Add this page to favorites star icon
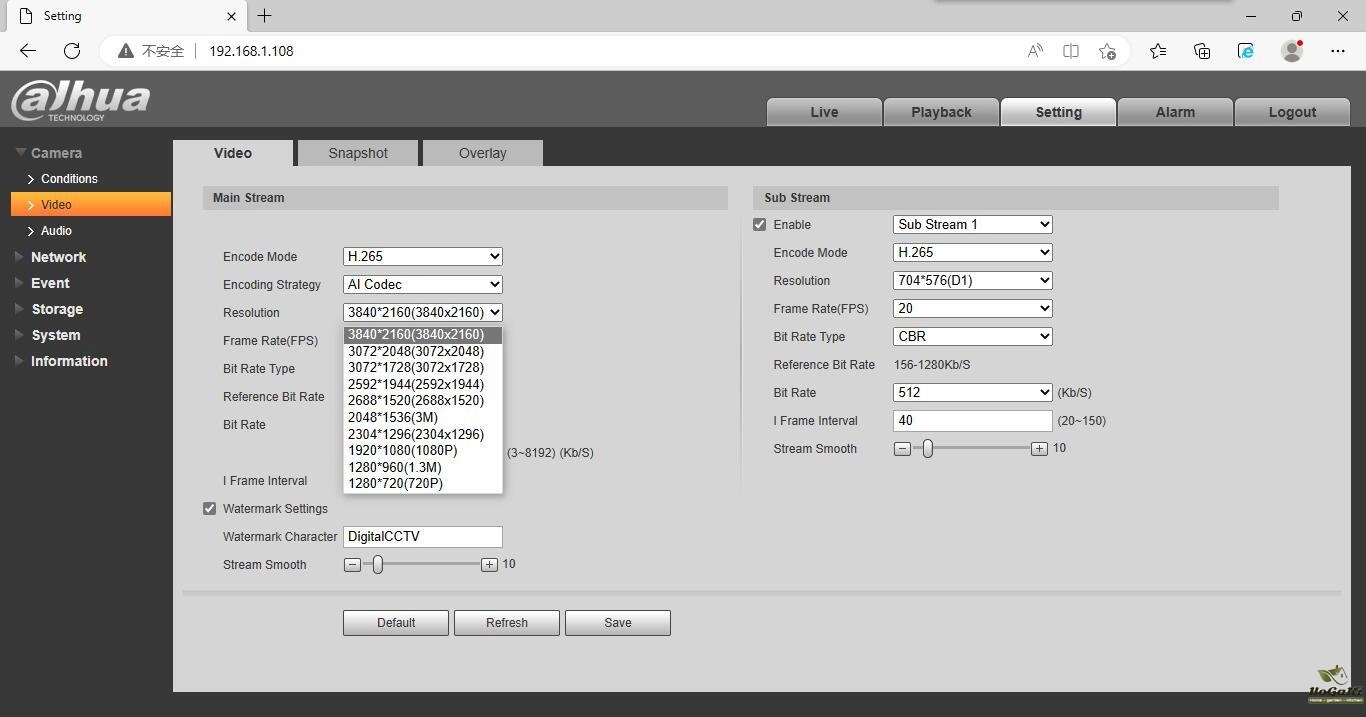The height and width of the screenshot is (717, 1366). click(1107, 51)
